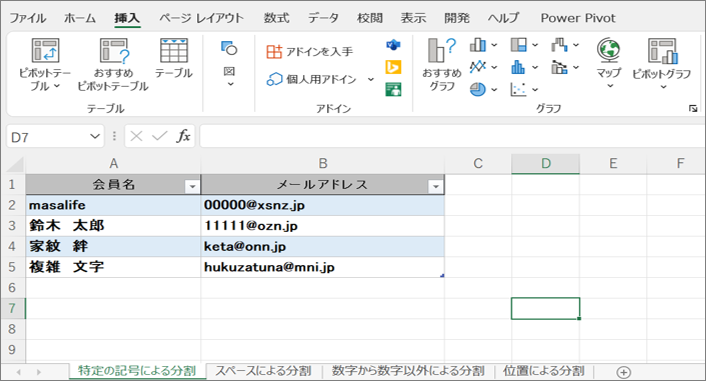Insert a column or bar chart
The height and width of the screenshot is (381, 706).
click(478, 45)
